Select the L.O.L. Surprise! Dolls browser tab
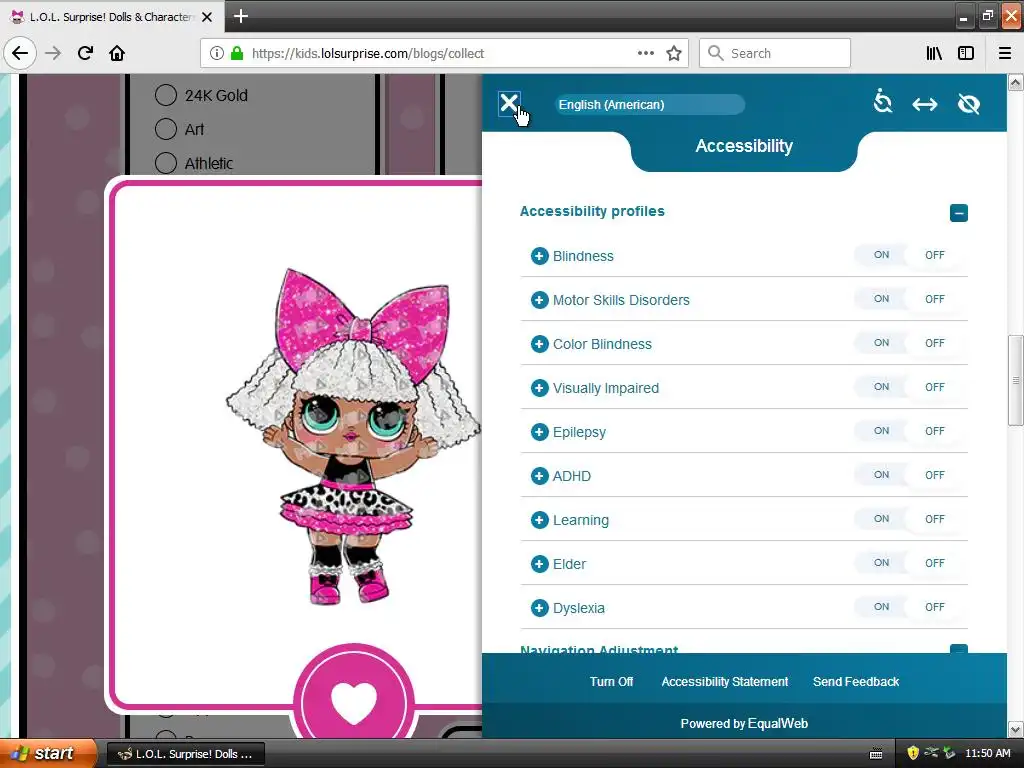This screenshot has width=1024, height=768. 112,17
